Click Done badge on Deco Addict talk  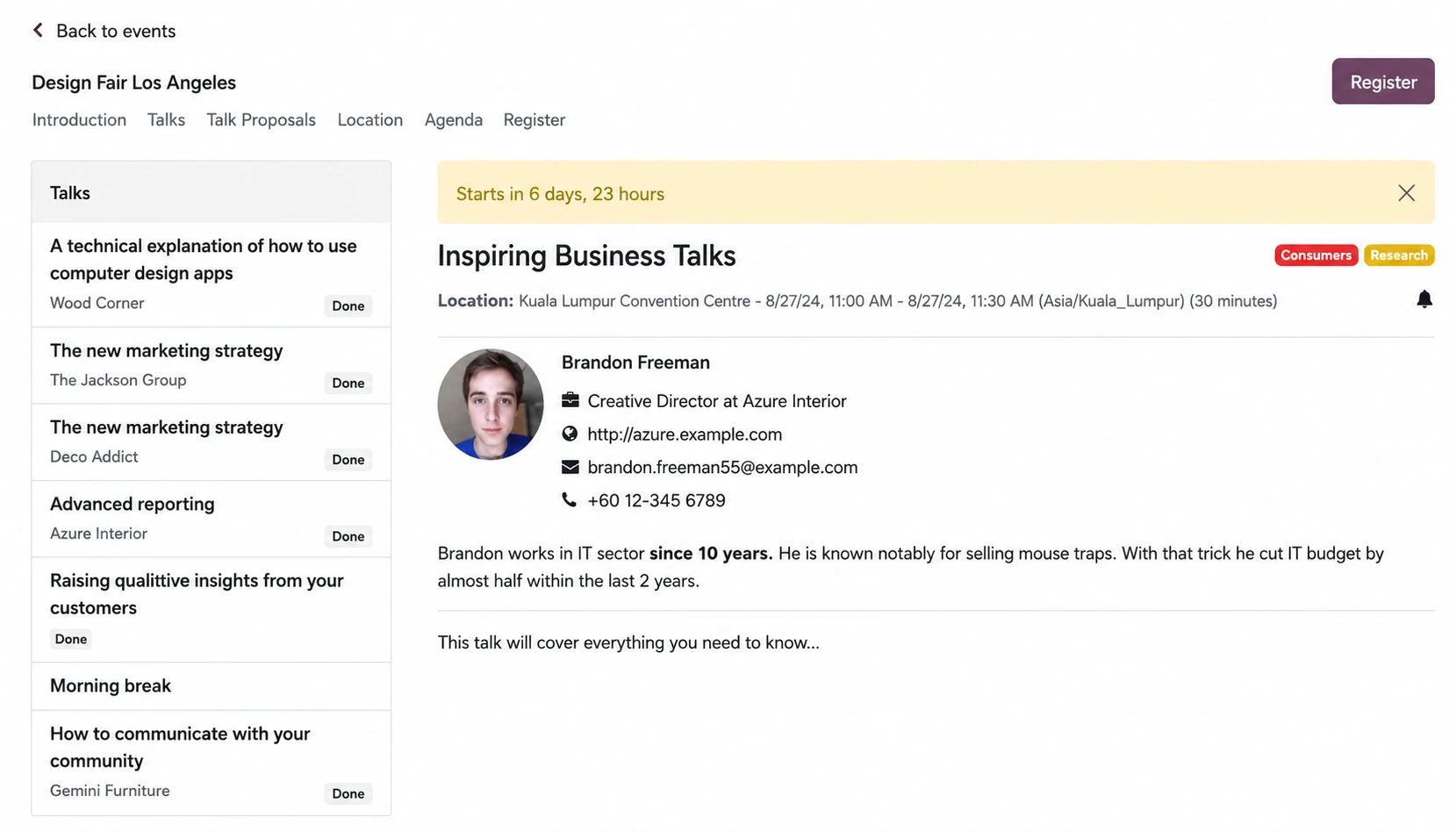click(x=348, y=459)
